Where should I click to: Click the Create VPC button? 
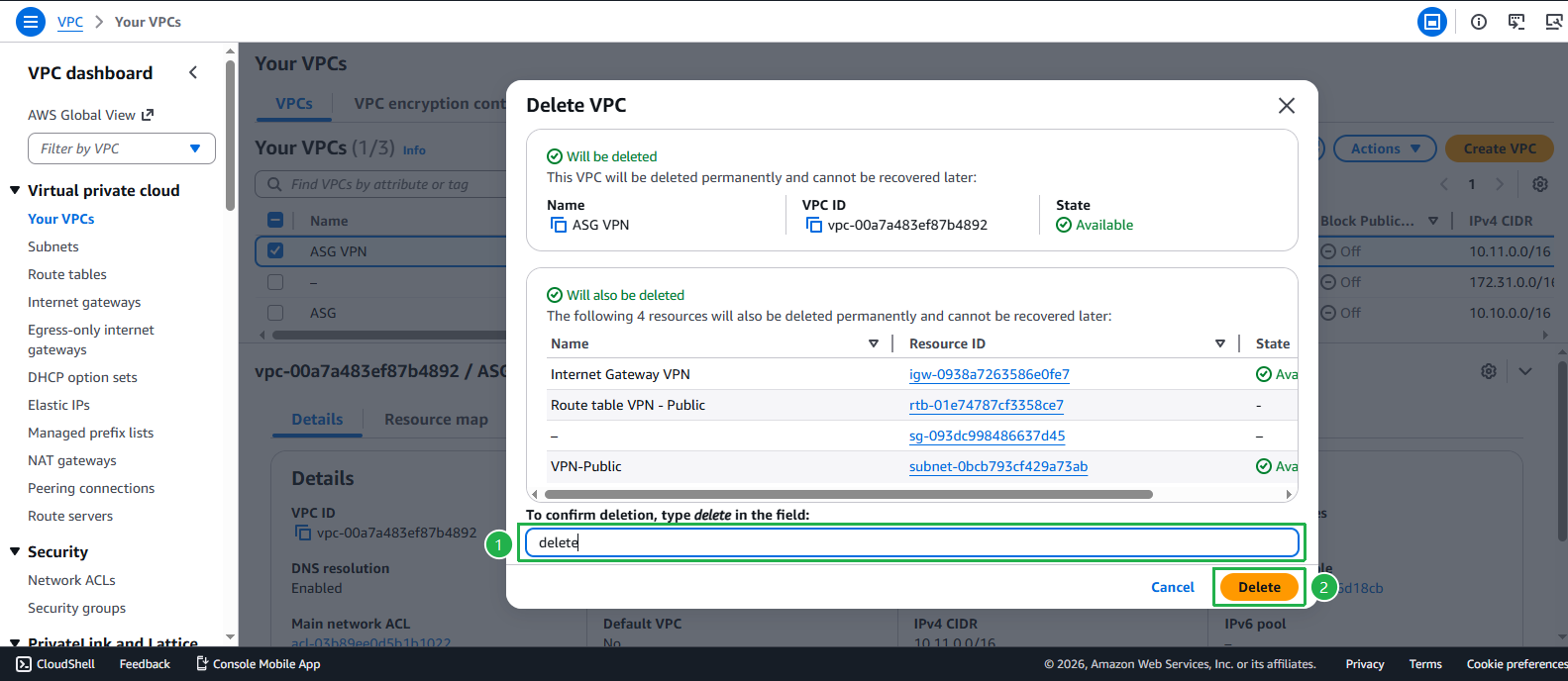coord(1500,148)
